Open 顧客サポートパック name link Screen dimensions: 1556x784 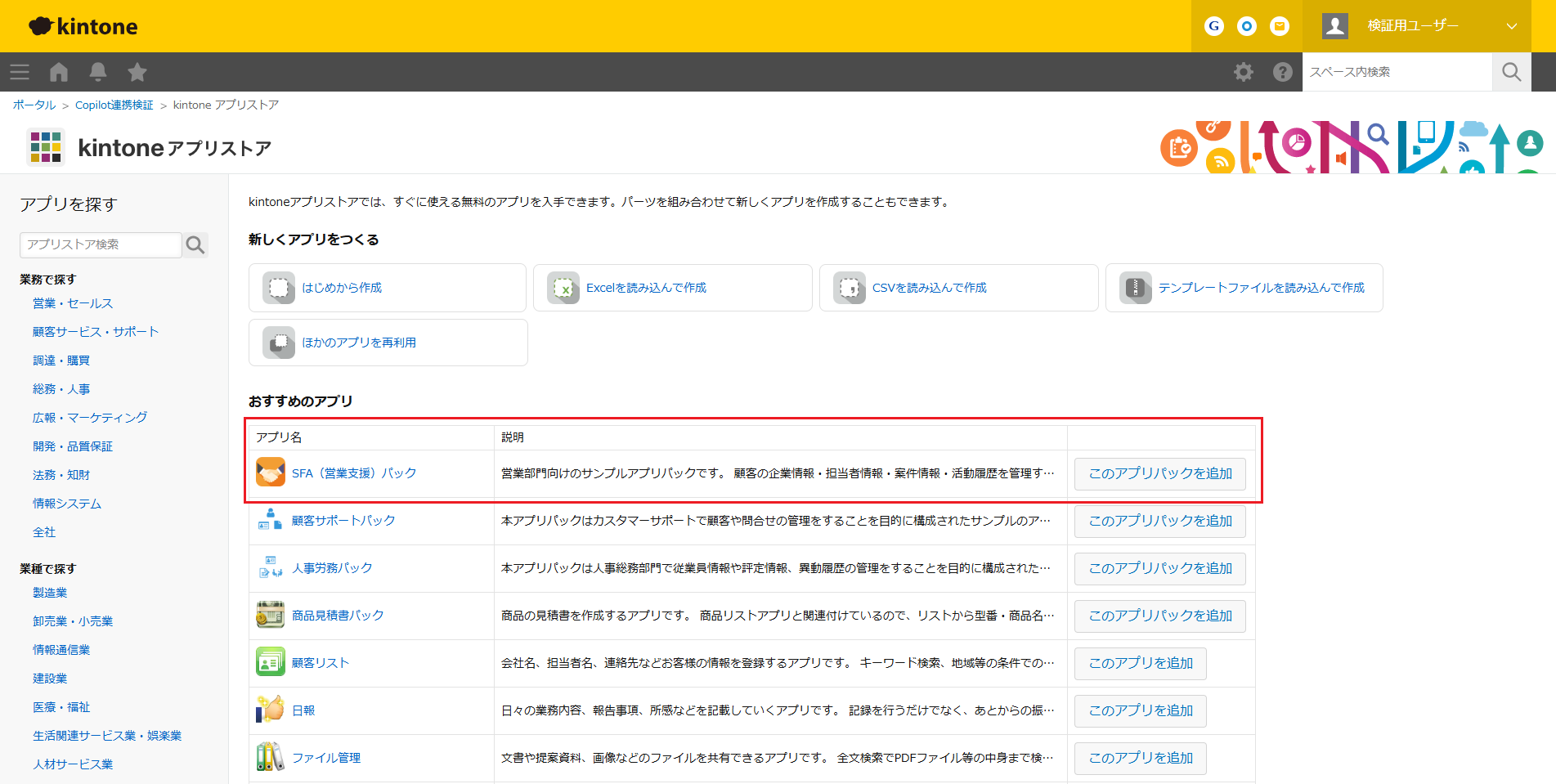pyautogui.click(x=343, y=521)
